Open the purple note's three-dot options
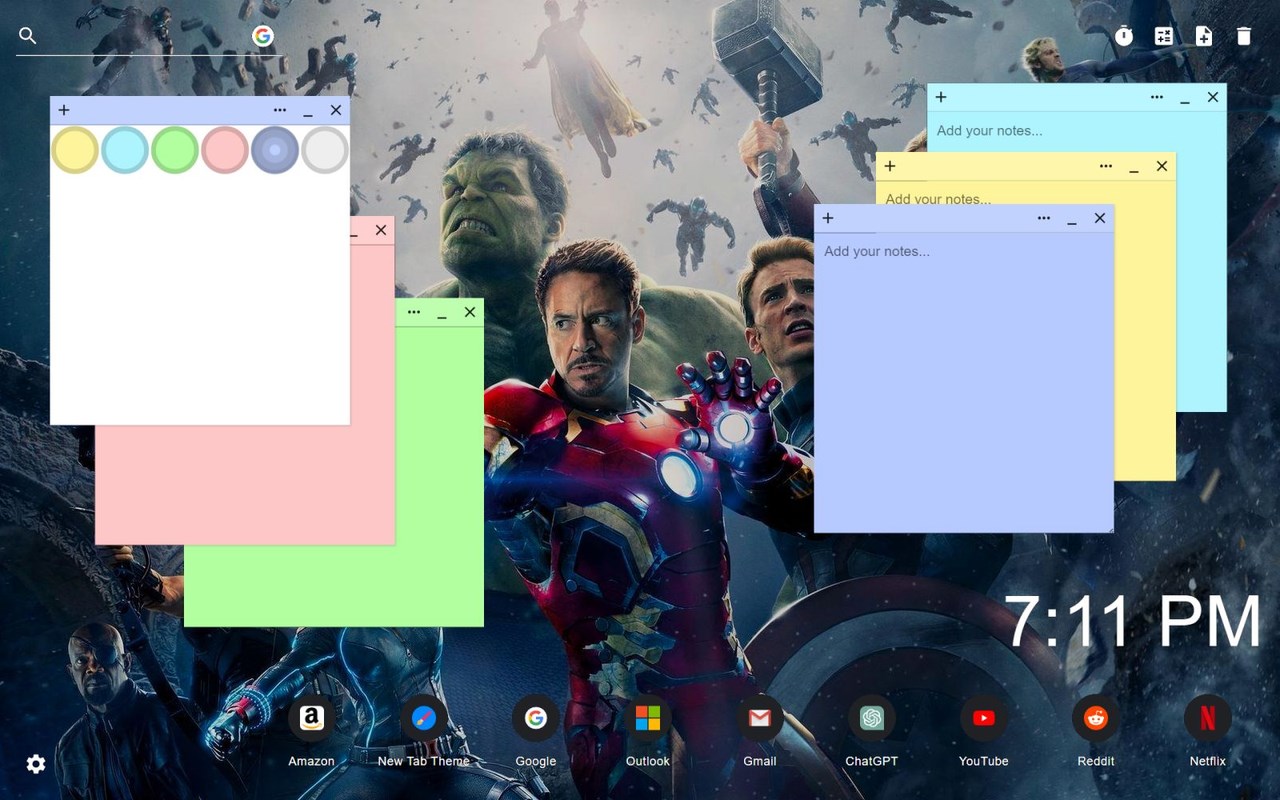 [x=1044, y=218]
